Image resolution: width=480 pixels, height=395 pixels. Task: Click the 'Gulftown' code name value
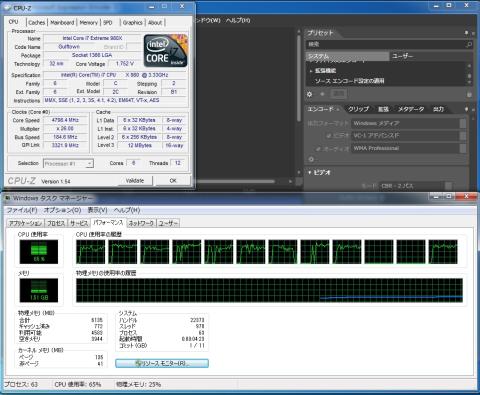pos(69,47)
